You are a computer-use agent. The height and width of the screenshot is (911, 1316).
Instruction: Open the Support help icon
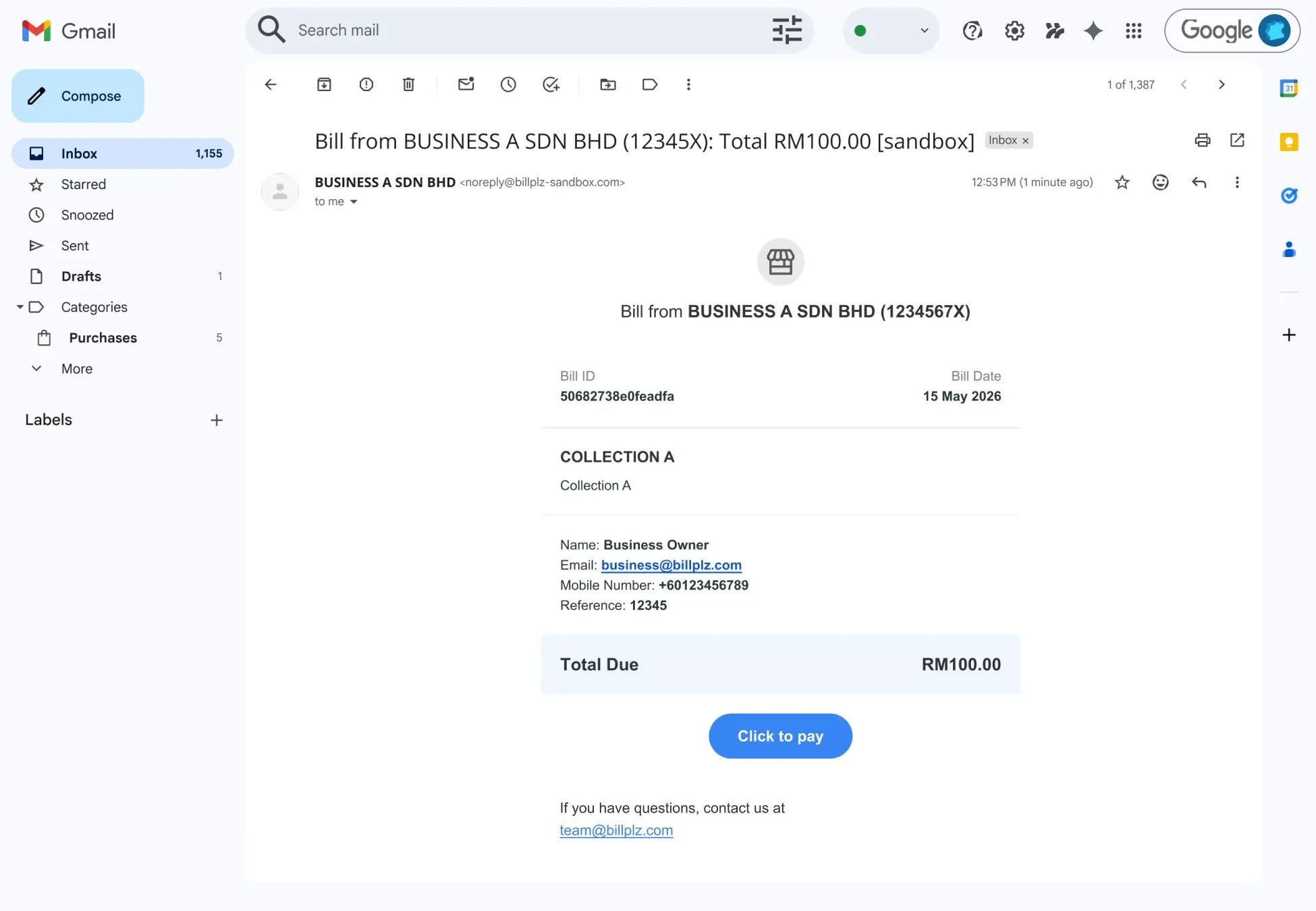(x=972, y=30)
